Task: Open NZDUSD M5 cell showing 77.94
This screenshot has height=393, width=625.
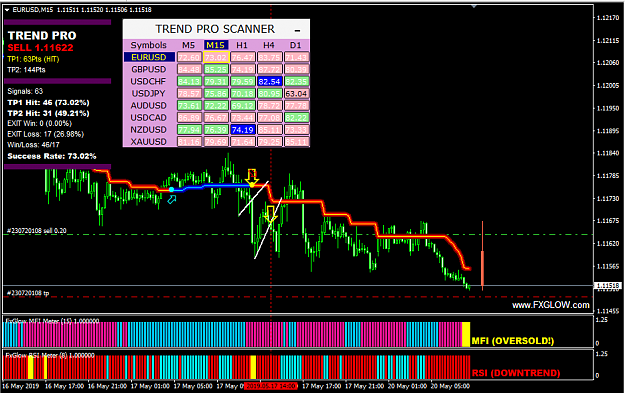Action: tap(189, 130)
